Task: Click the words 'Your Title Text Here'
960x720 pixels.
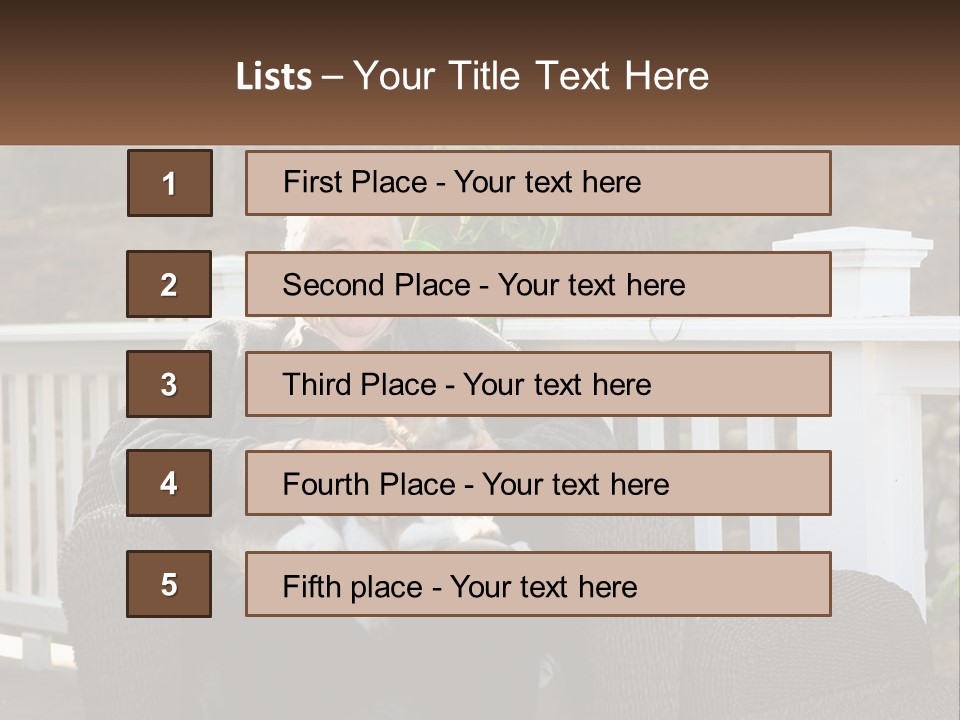Action: (x=530, y=76)
